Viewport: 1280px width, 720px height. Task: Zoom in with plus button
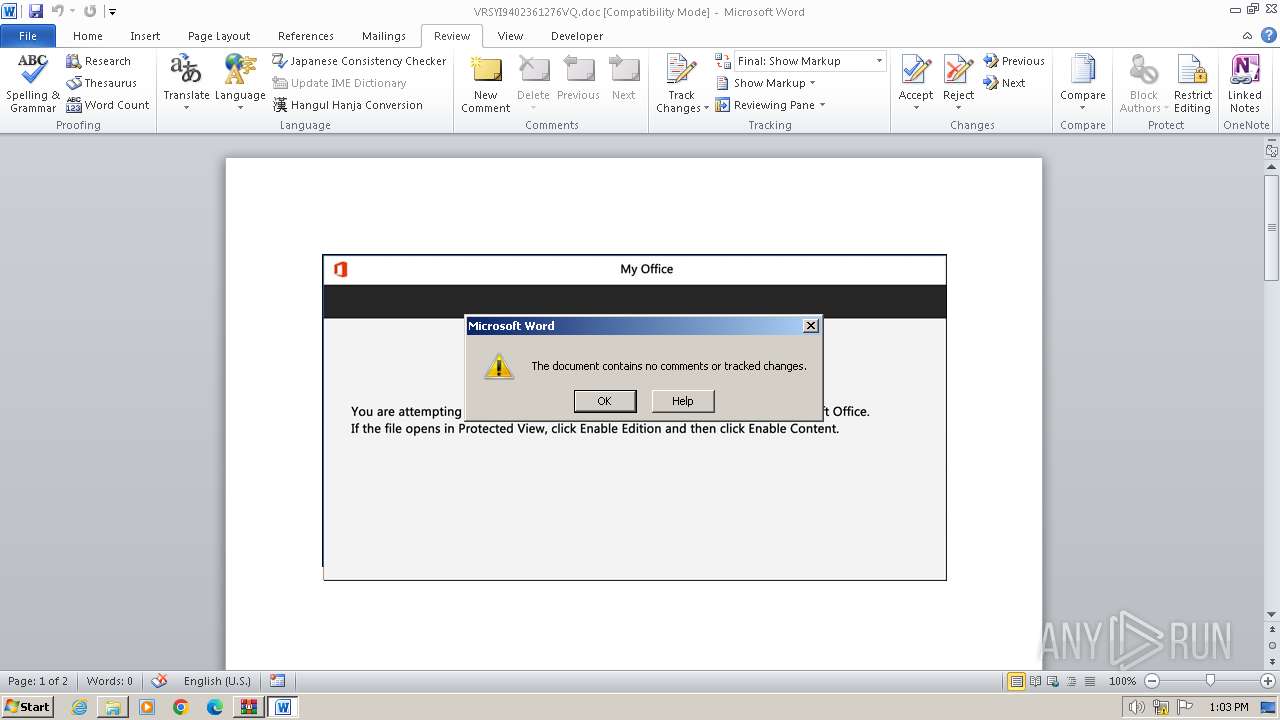(1267, 681)
